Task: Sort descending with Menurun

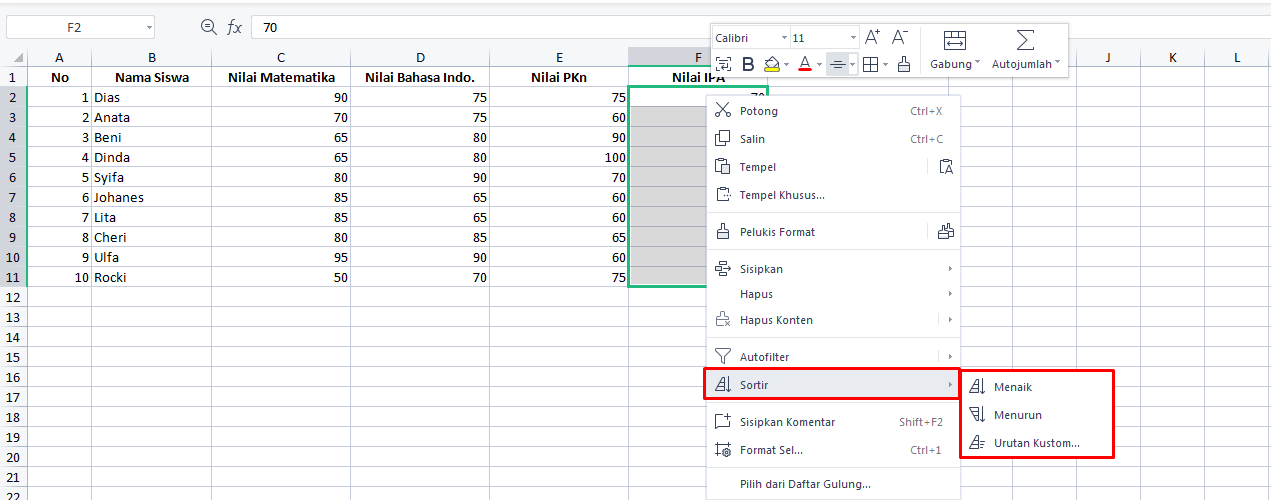Action: [1036, 415]
